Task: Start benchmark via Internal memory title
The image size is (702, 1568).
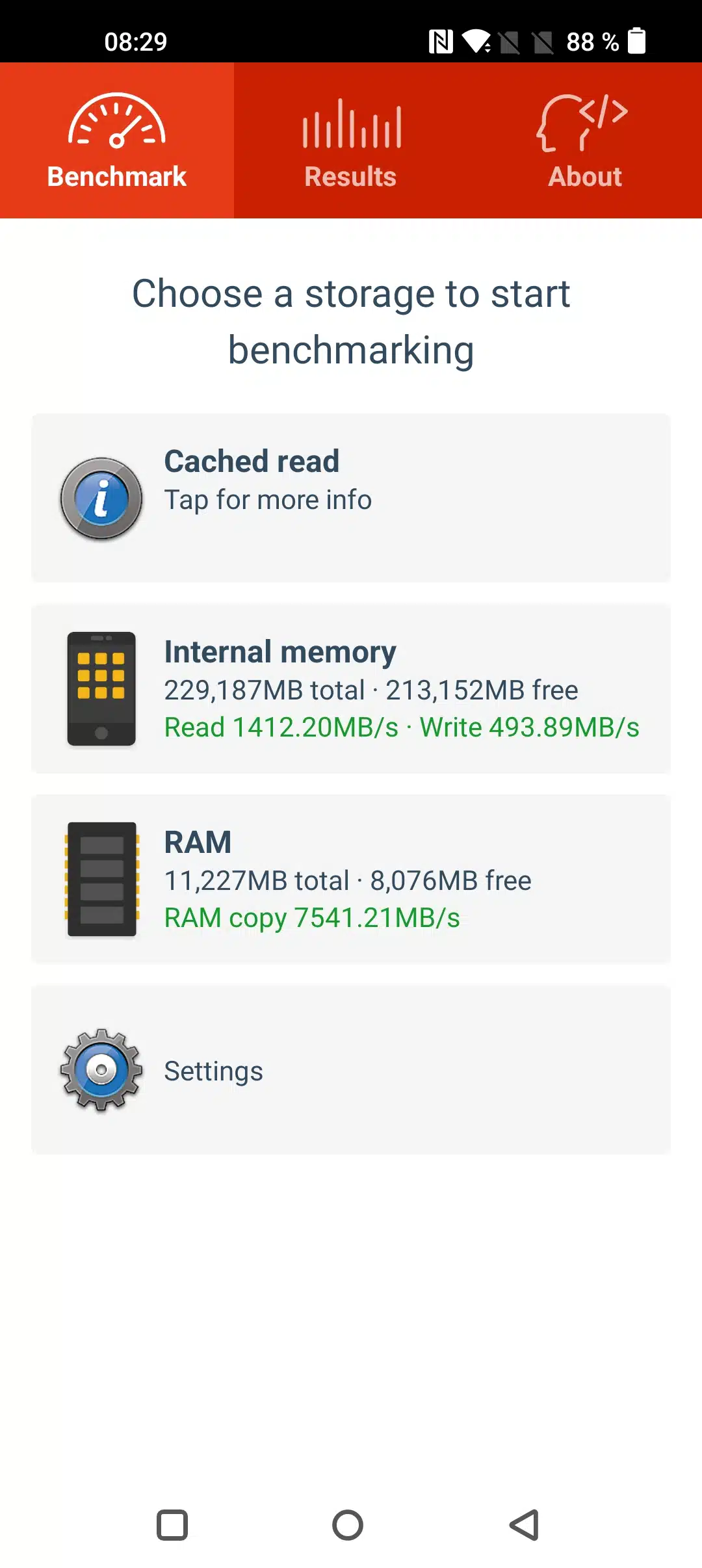Action: coord(280,651)
